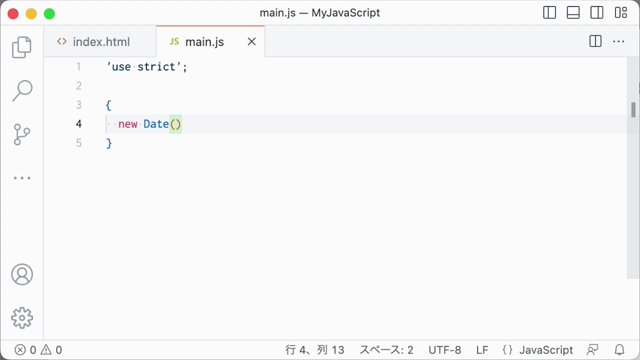Toggle the secondary sidebar visibility
640x360 pixels.
[x=597, y=13]
